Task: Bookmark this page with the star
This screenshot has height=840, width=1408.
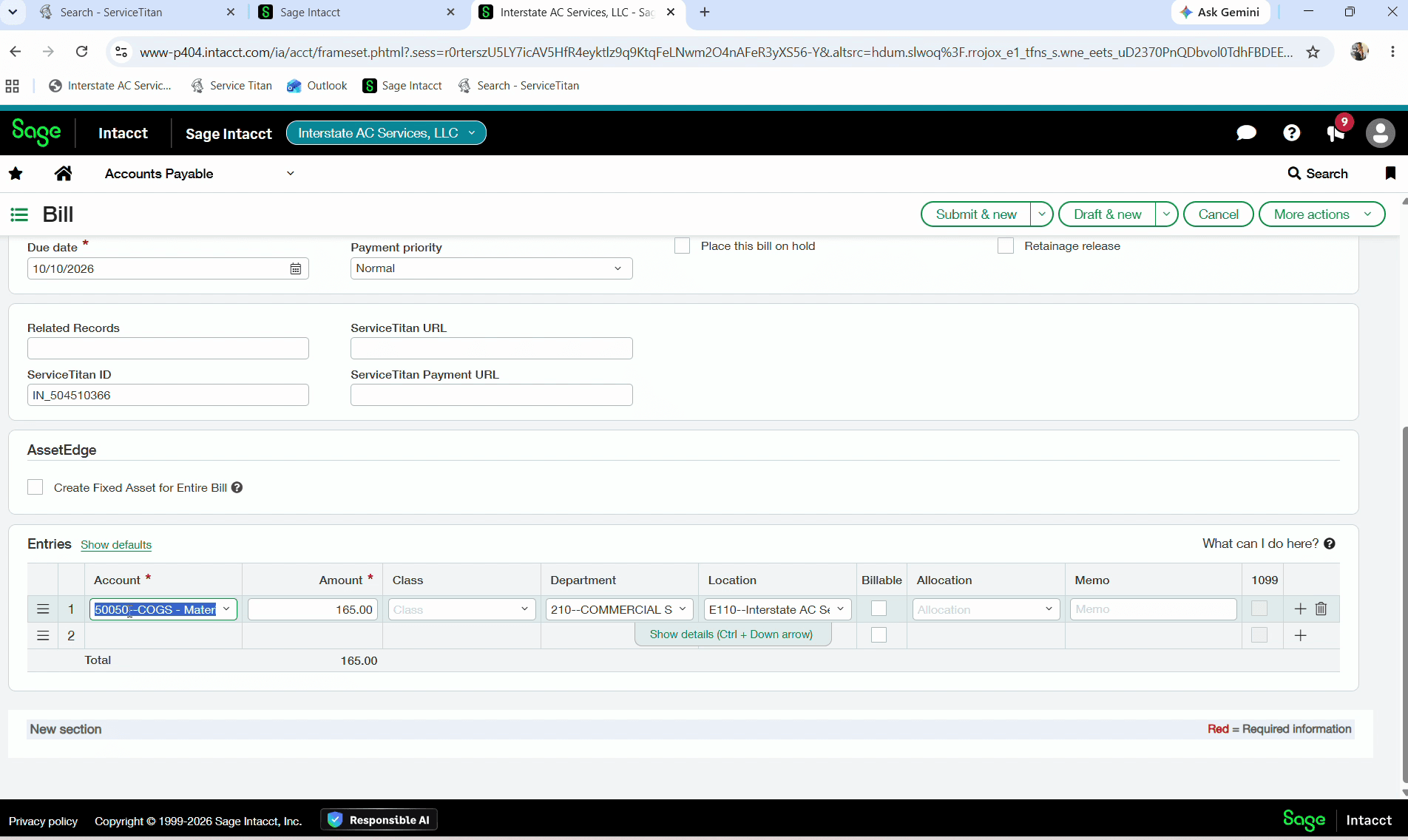Action: tap(1313, 52)
